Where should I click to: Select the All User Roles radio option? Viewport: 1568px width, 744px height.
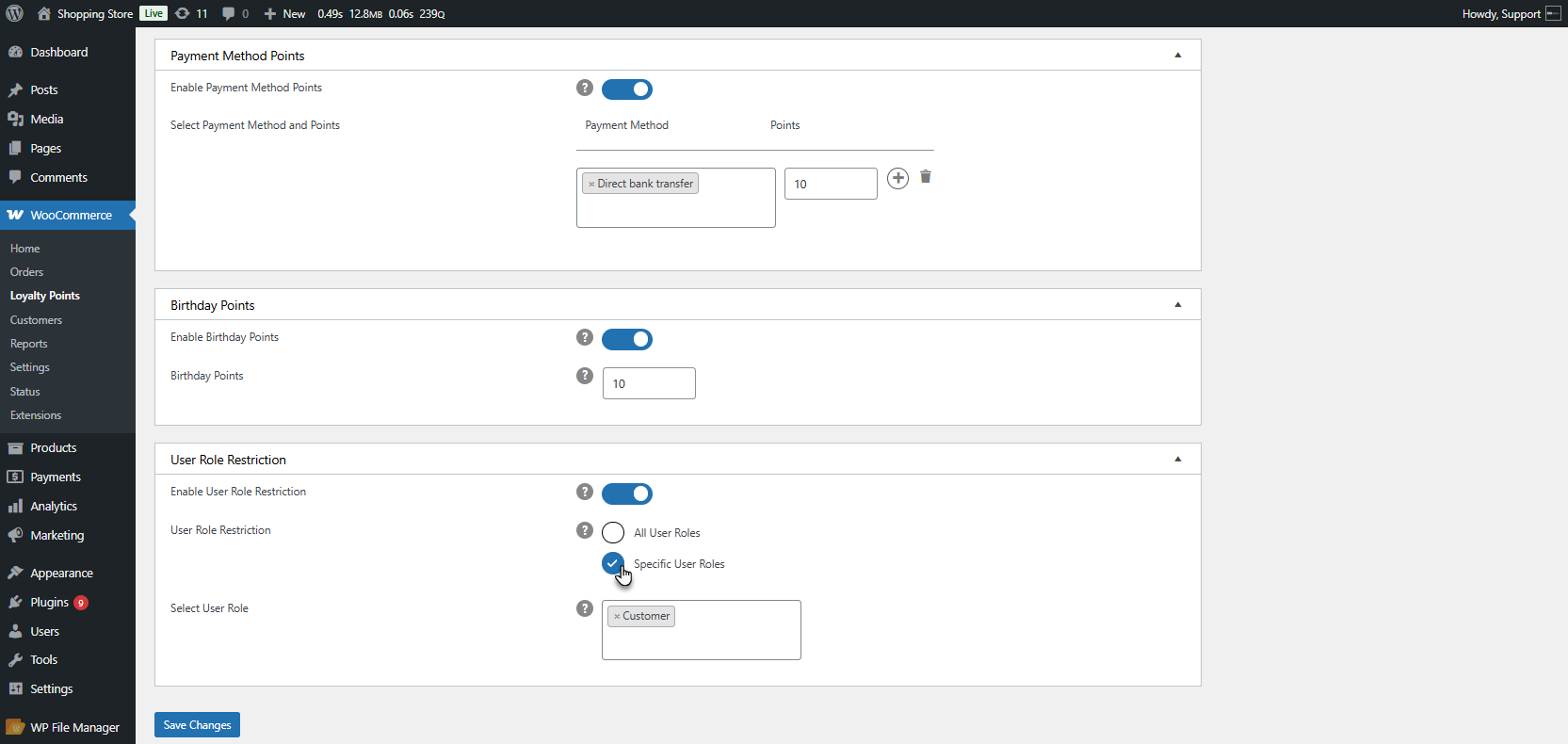(x=613, y=532)
